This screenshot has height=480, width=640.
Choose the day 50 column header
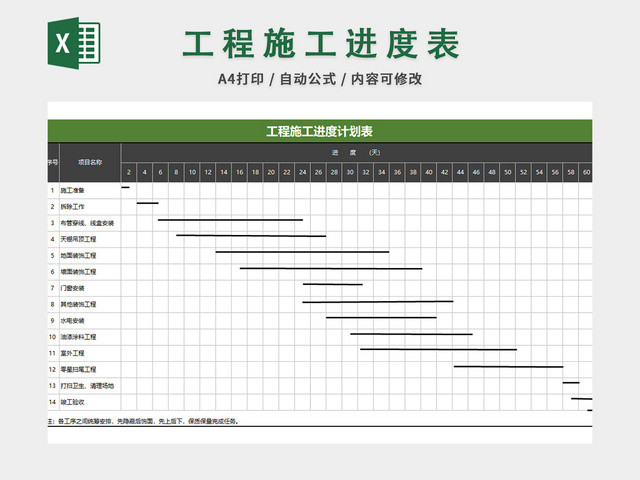coord(508,172)
